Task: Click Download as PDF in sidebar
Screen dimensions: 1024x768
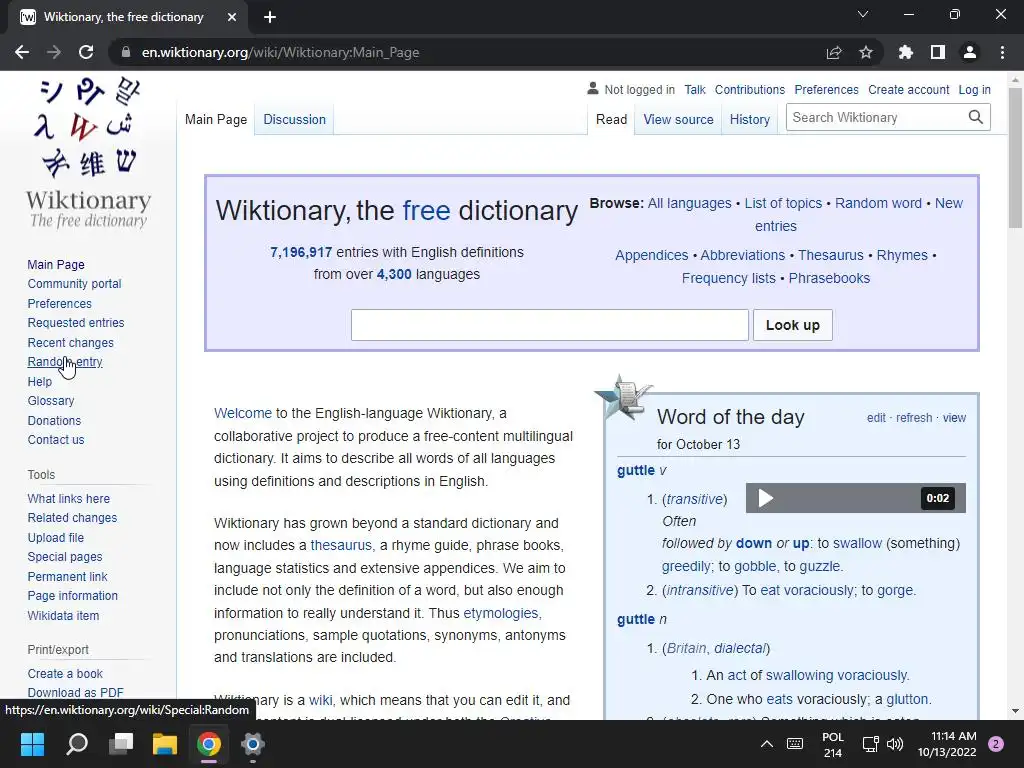Action: tap(75, 692)
